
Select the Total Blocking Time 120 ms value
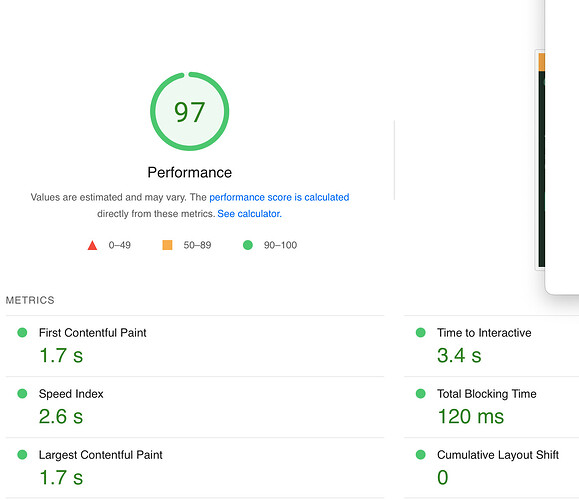[x=470, y=416]
